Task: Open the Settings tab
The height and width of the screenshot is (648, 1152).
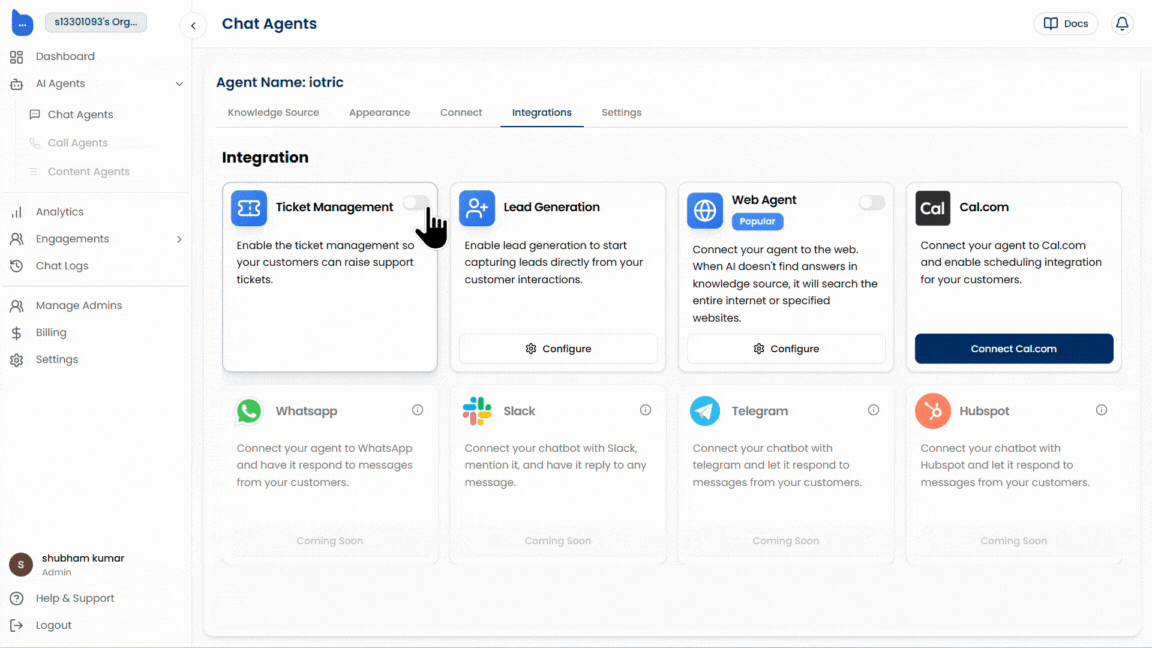Action: click(621, 112)
